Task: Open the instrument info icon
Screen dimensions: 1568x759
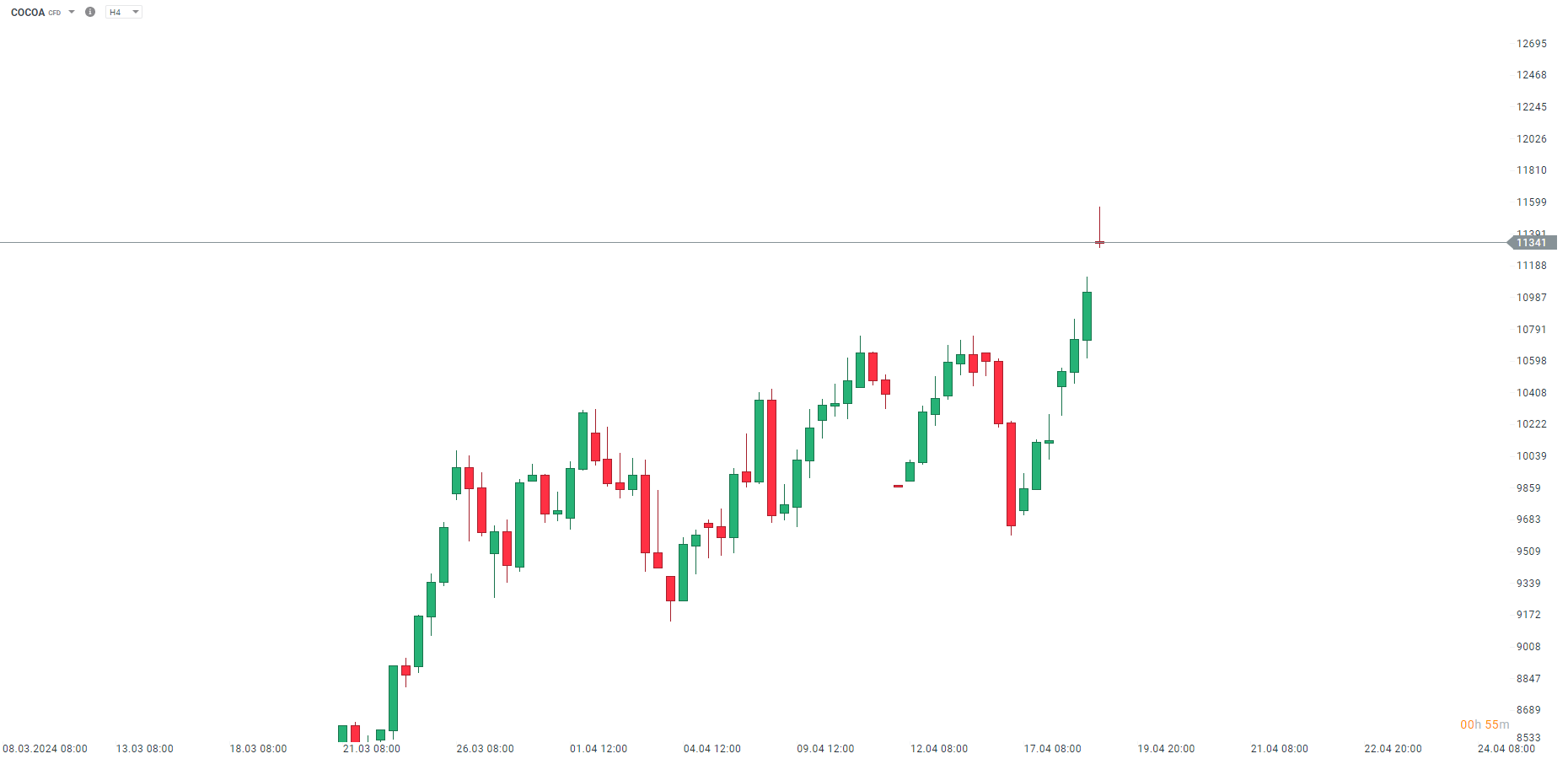Action: tap(90, 12)
